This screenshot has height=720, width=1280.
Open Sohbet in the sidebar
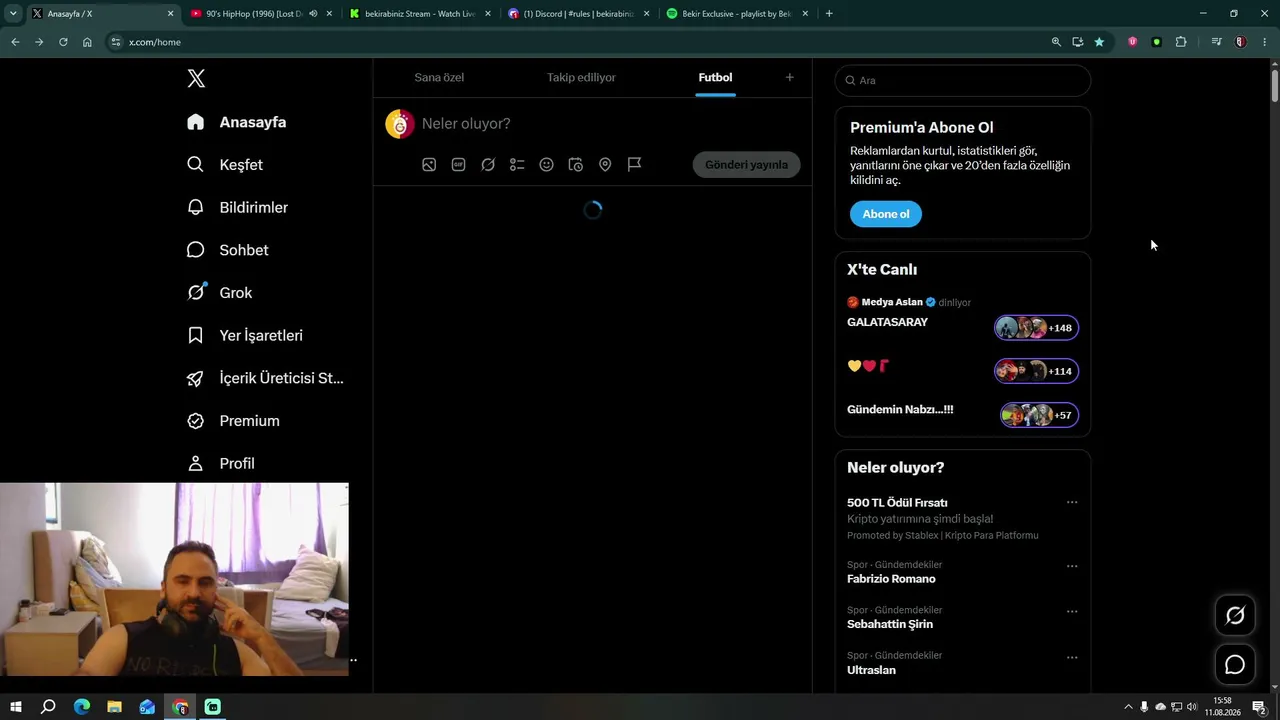227,250
